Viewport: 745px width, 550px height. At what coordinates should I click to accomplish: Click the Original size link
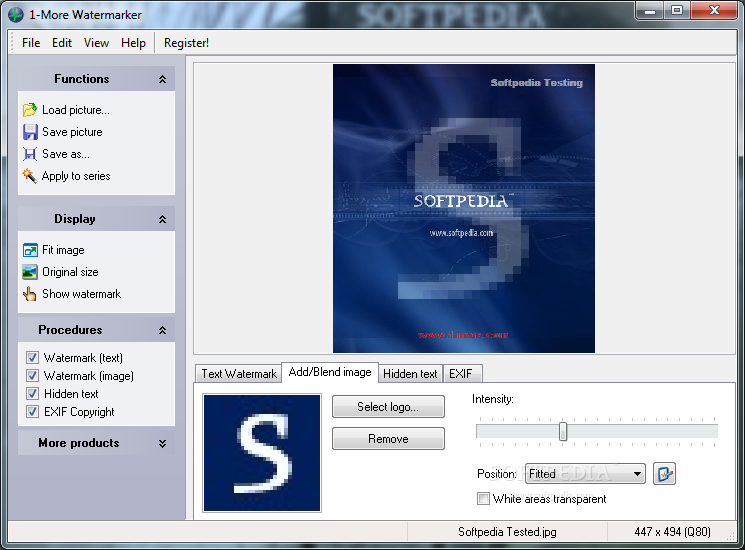(70, 272)
